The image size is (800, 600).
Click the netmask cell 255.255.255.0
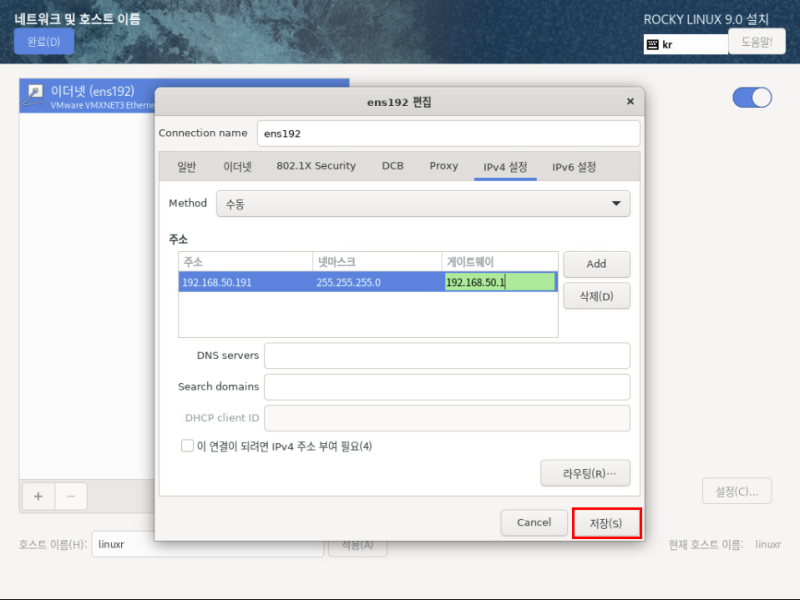point(377,282)
